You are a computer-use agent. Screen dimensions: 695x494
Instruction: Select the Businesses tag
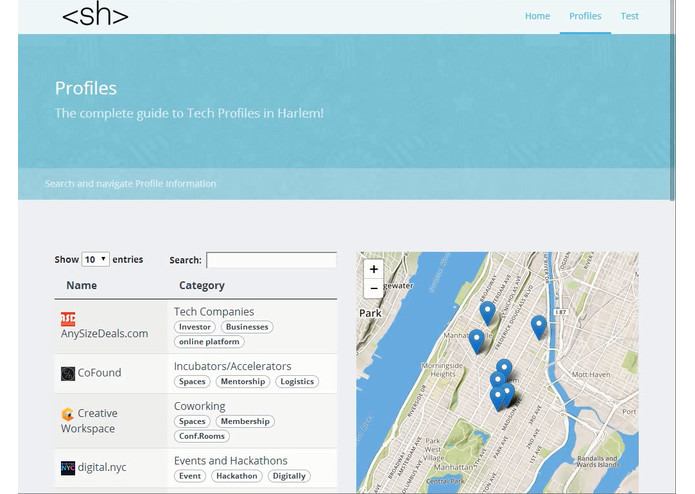(247, 327)
